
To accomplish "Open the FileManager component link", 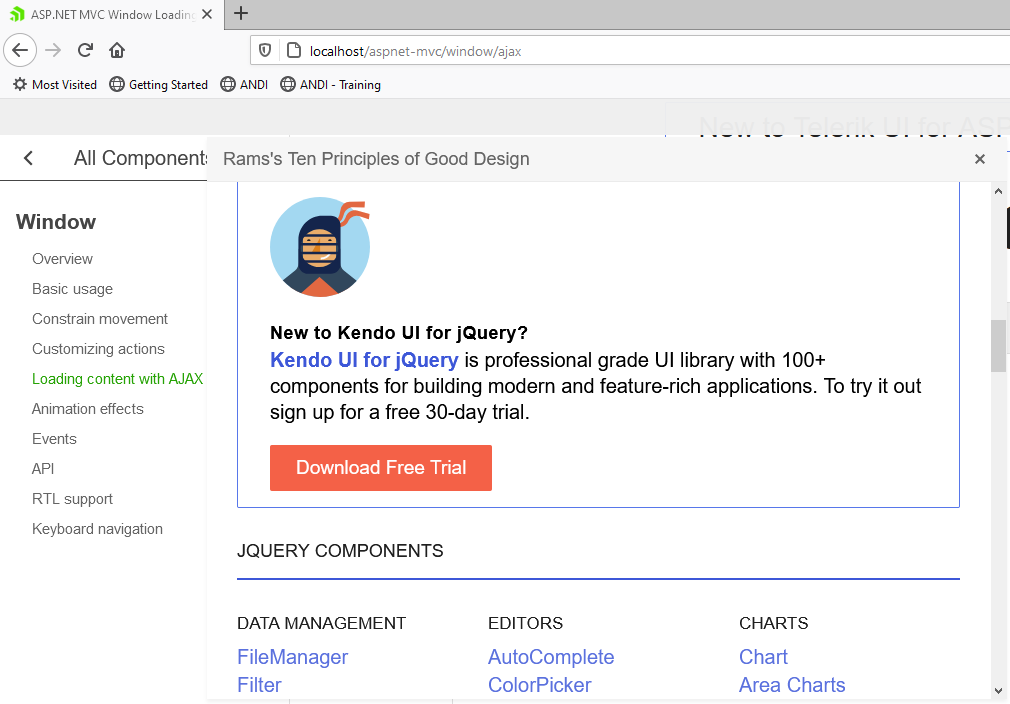I will 292,657.
